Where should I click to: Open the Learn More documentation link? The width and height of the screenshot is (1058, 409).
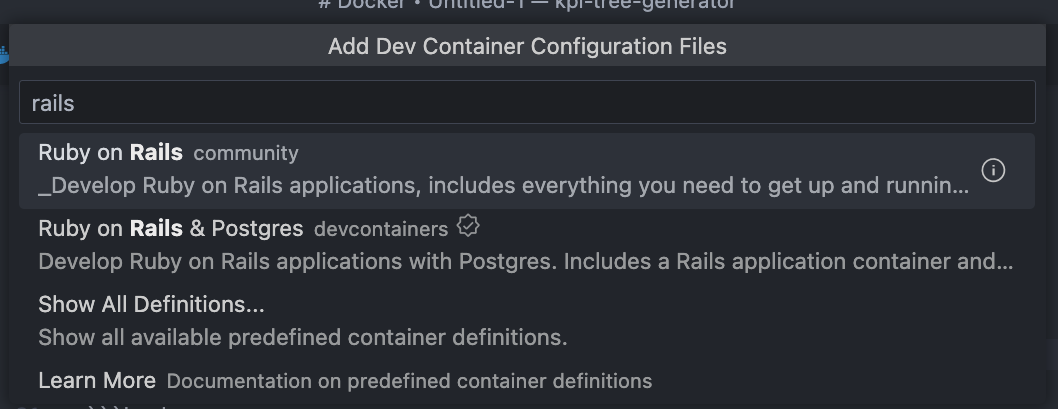coord(97,380)
